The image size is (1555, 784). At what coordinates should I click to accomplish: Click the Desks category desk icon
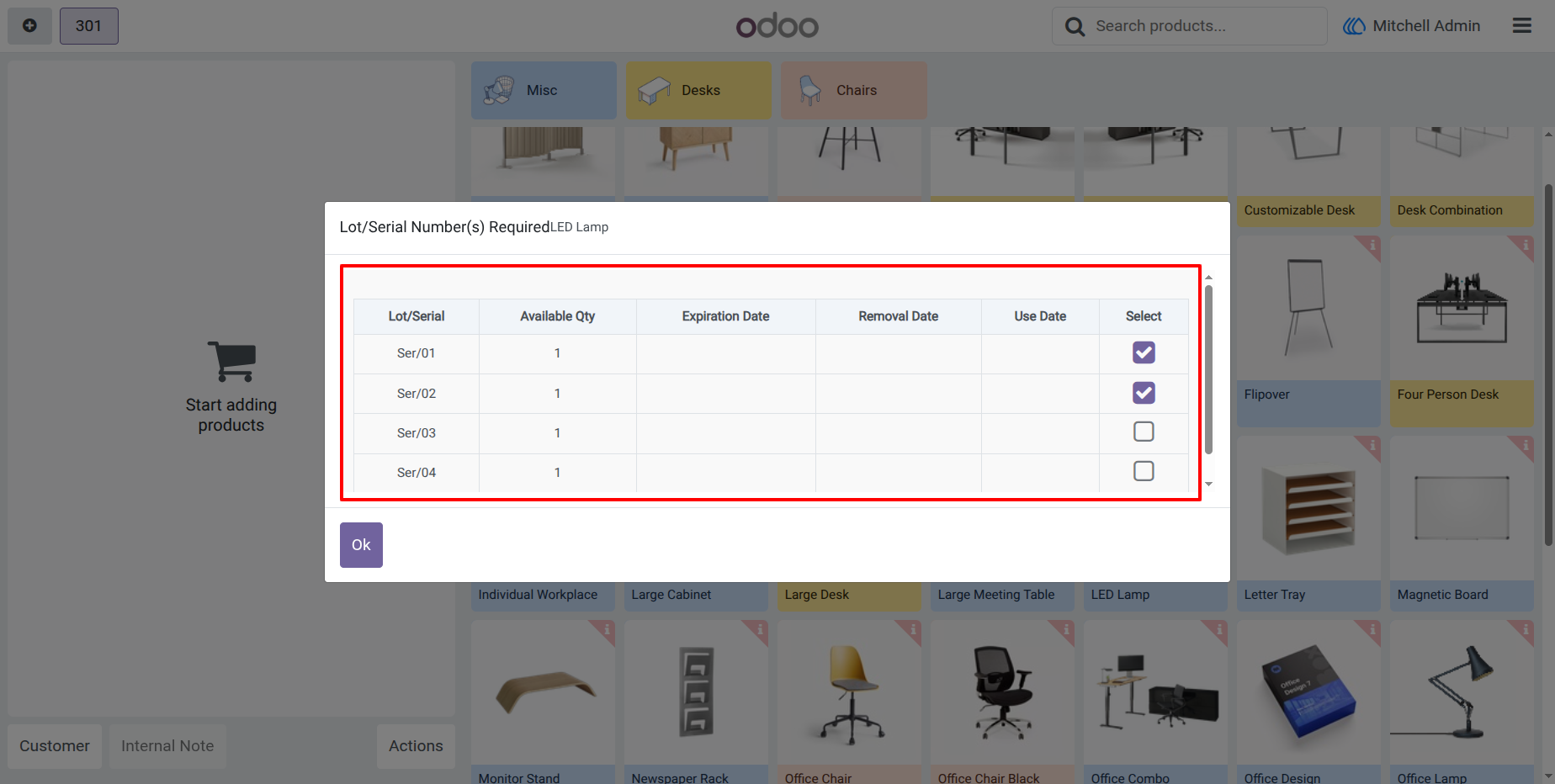654,90
